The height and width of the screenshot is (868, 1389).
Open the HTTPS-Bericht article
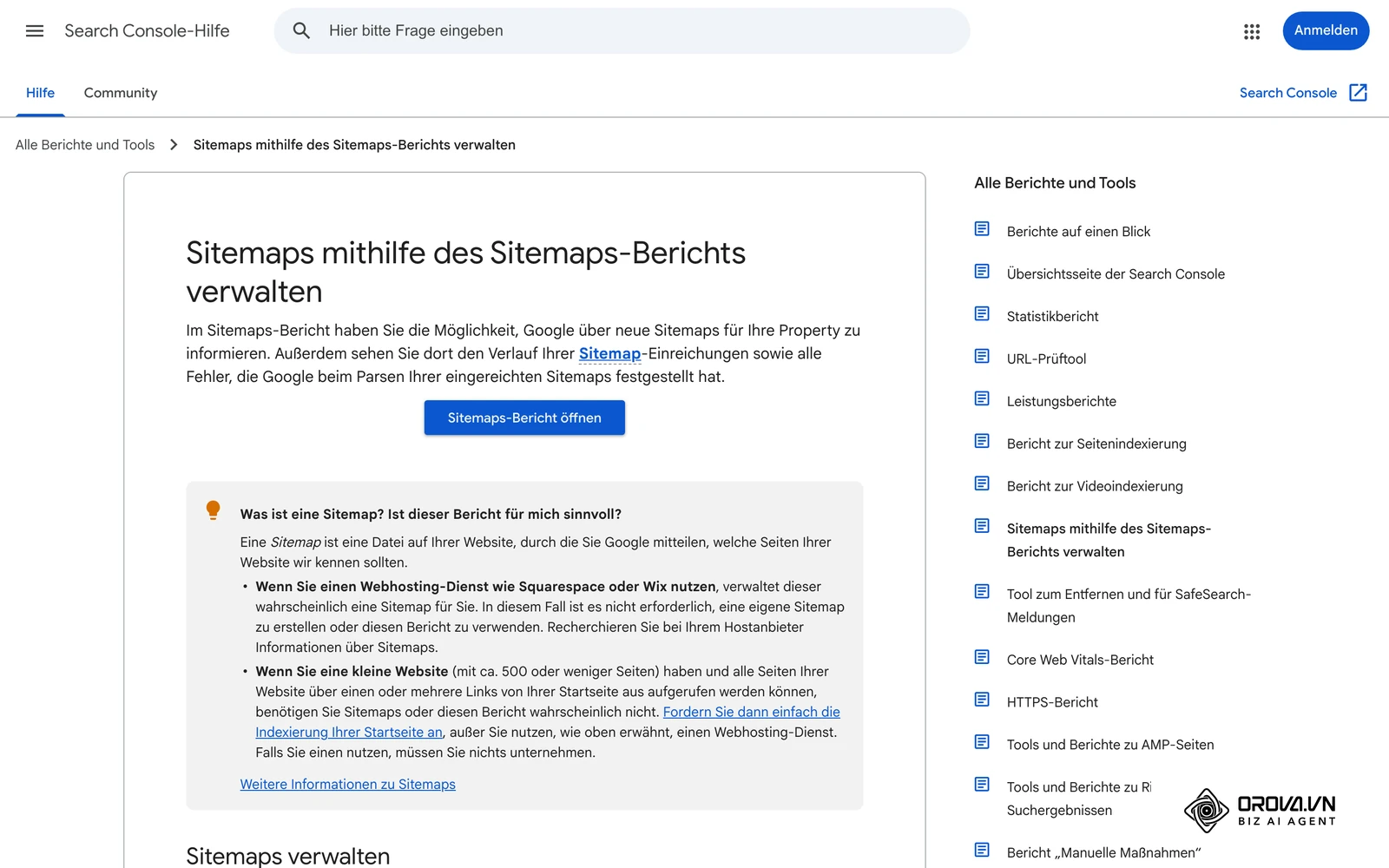pos(1052,703)
